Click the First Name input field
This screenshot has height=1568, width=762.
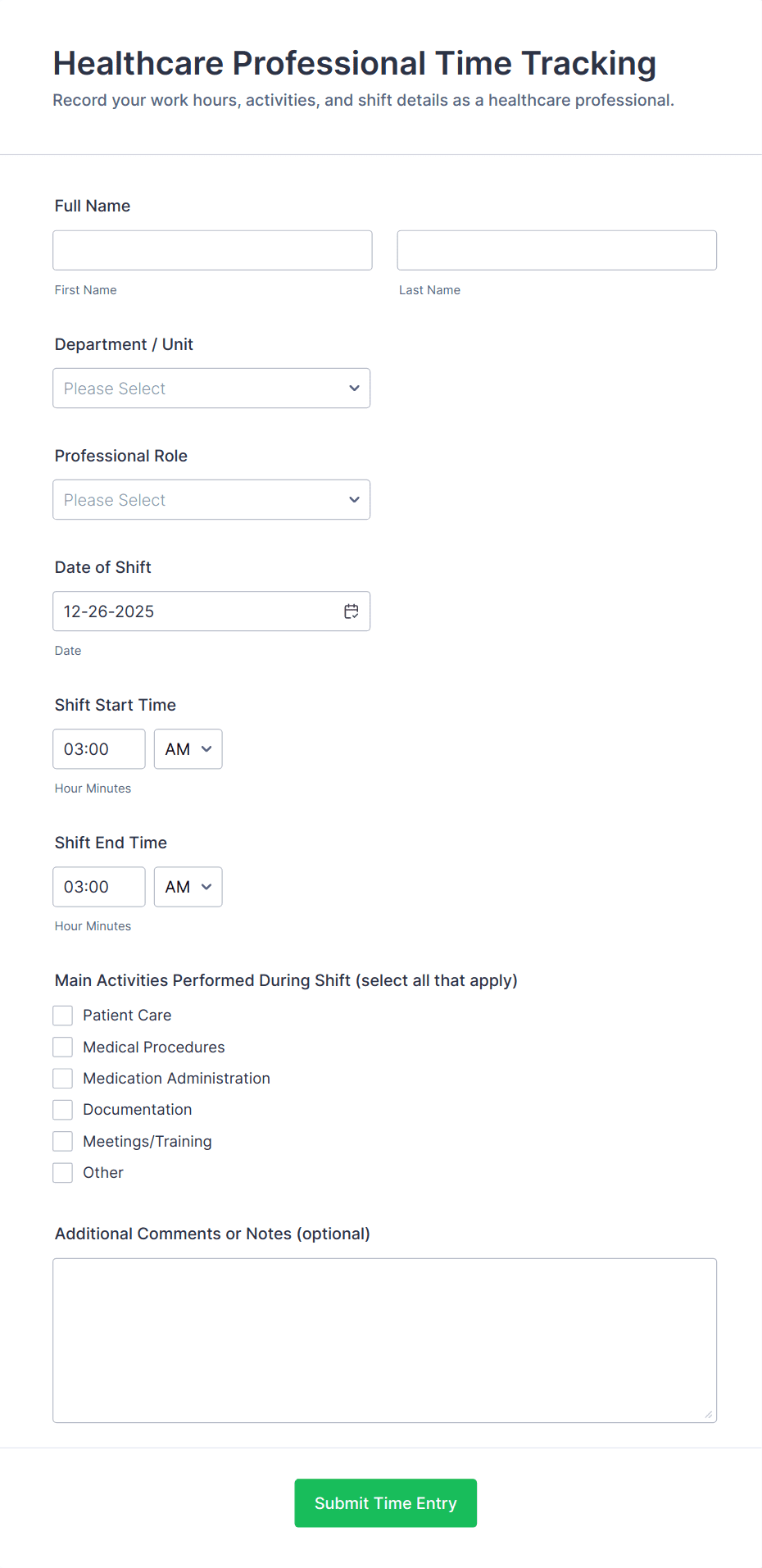point(212,250)
